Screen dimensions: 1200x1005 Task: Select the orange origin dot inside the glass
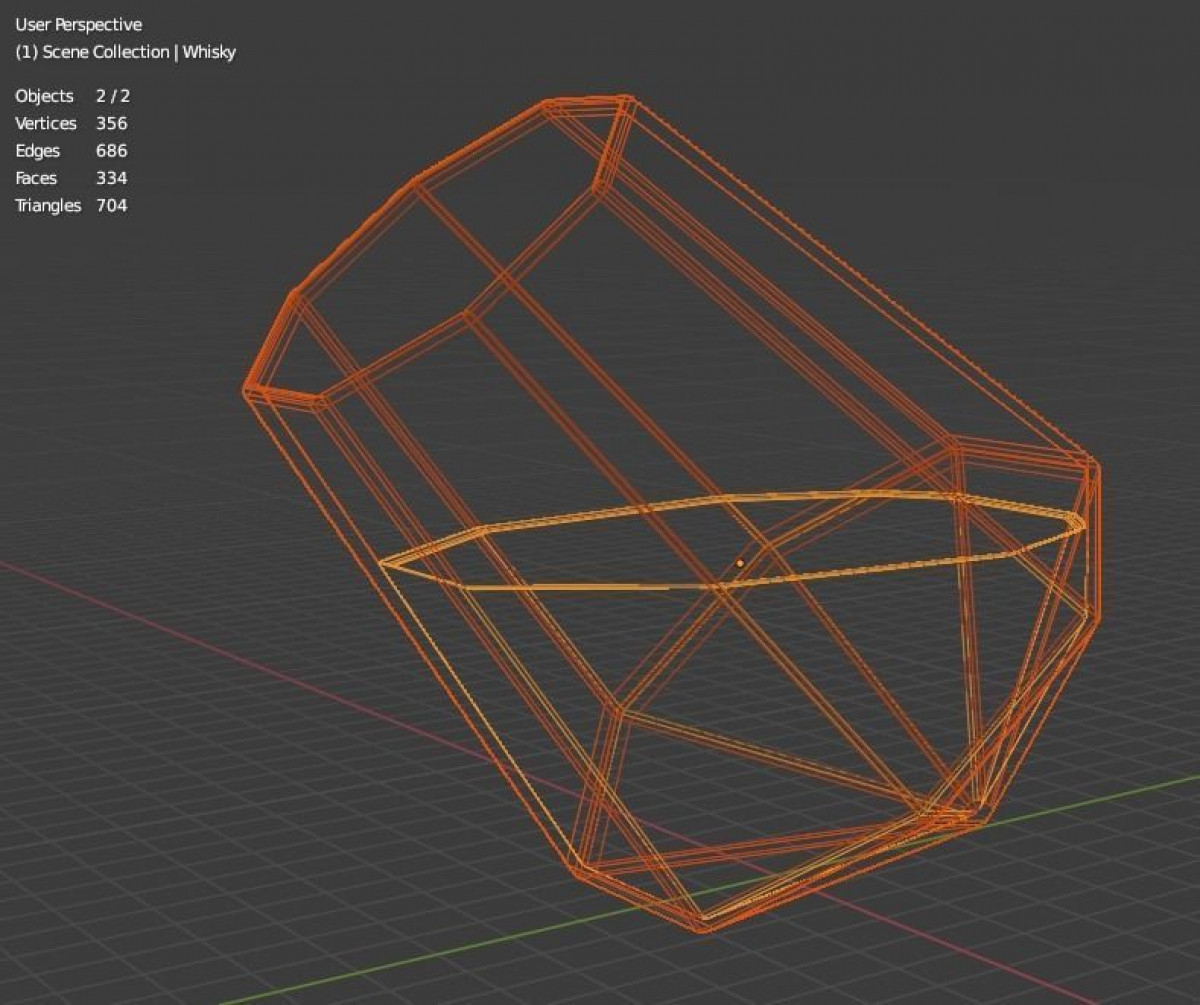point(740,563)
